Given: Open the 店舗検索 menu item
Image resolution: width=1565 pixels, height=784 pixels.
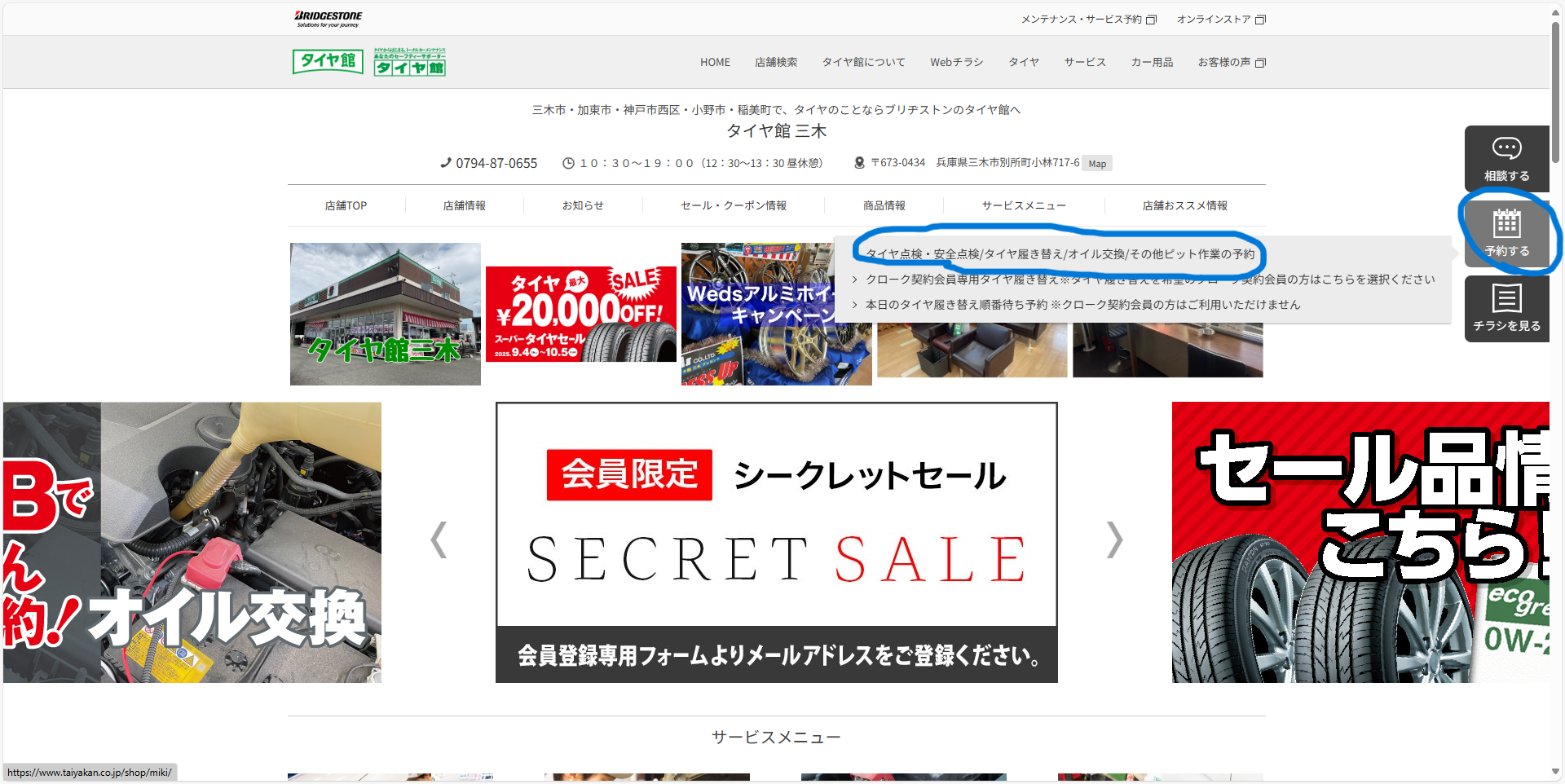Looking at the screenshot, I should [775, 62].
